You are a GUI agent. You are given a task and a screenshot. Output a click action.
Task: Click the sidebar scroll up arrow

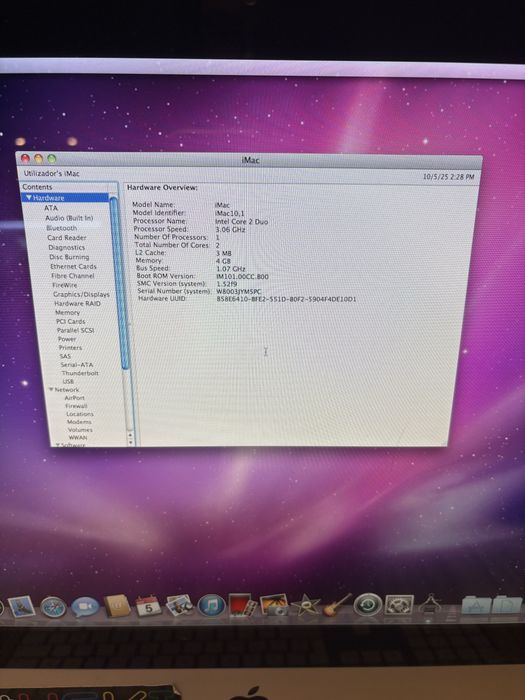130,435
